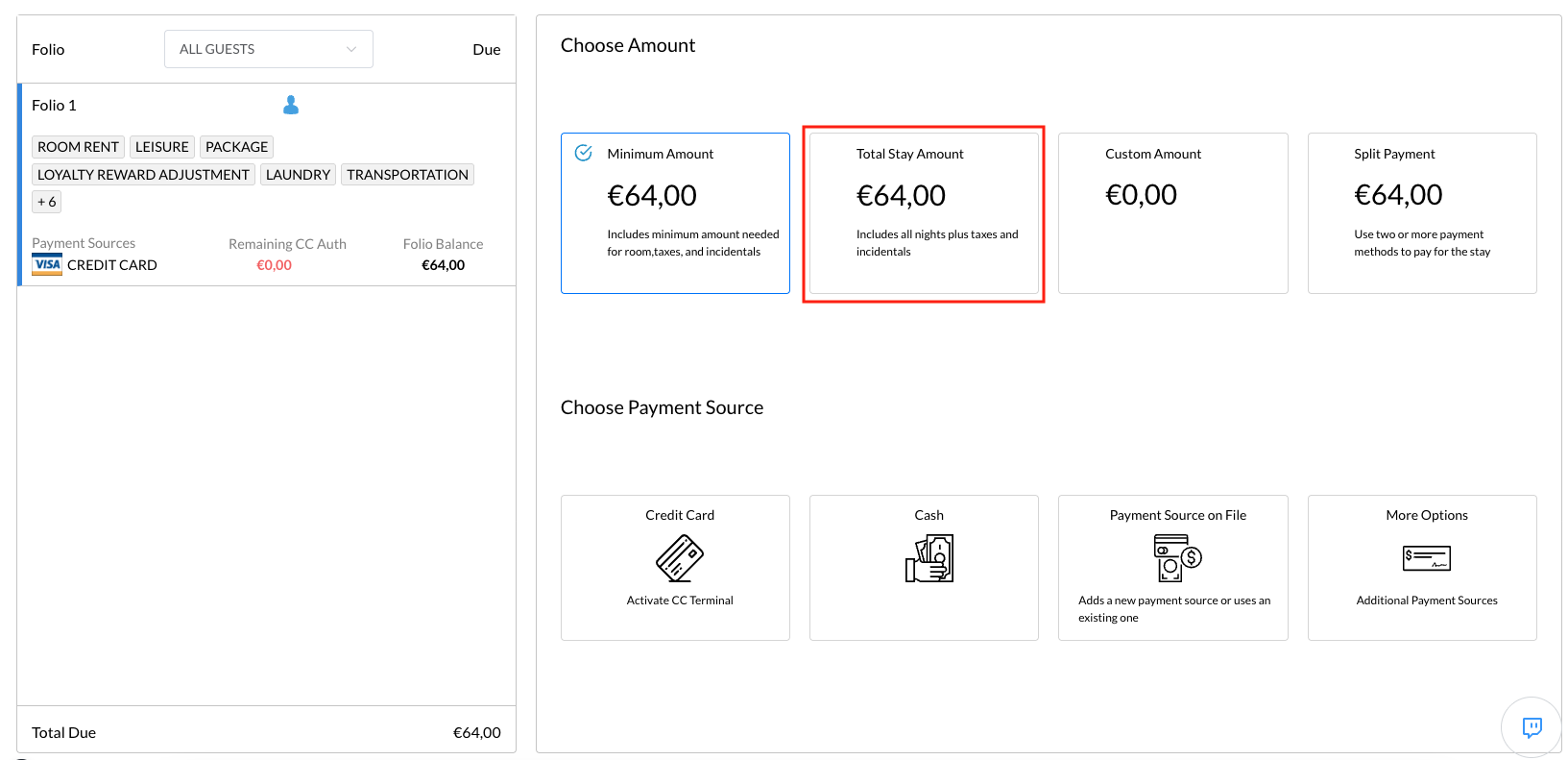This screenshot has height=760, width=1568.
Task: Choose the Split Payment option
Action: 1421,213
